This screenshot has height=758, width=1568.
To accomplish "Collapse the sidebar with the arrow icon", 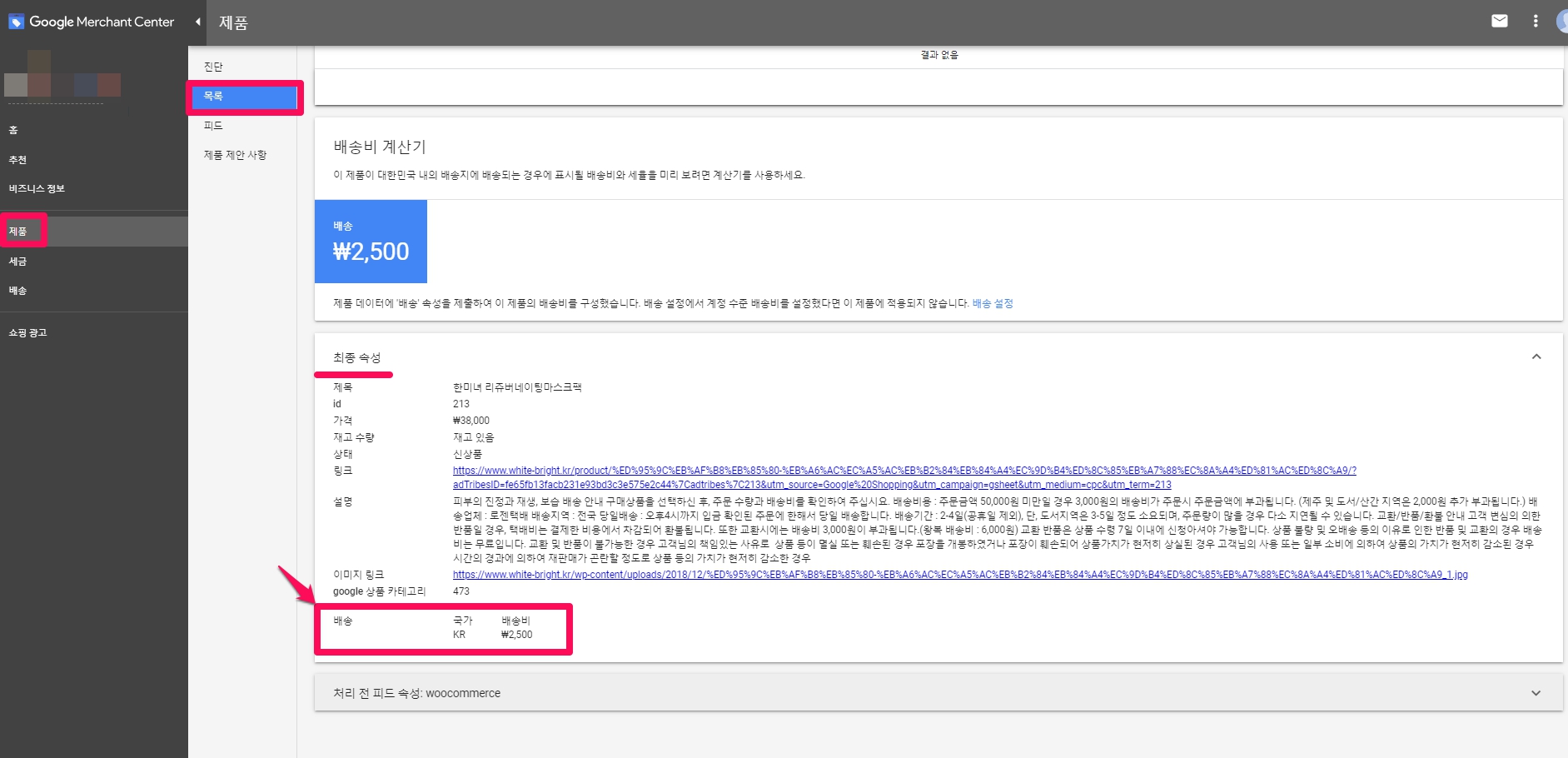I will (x=197, y=22).
